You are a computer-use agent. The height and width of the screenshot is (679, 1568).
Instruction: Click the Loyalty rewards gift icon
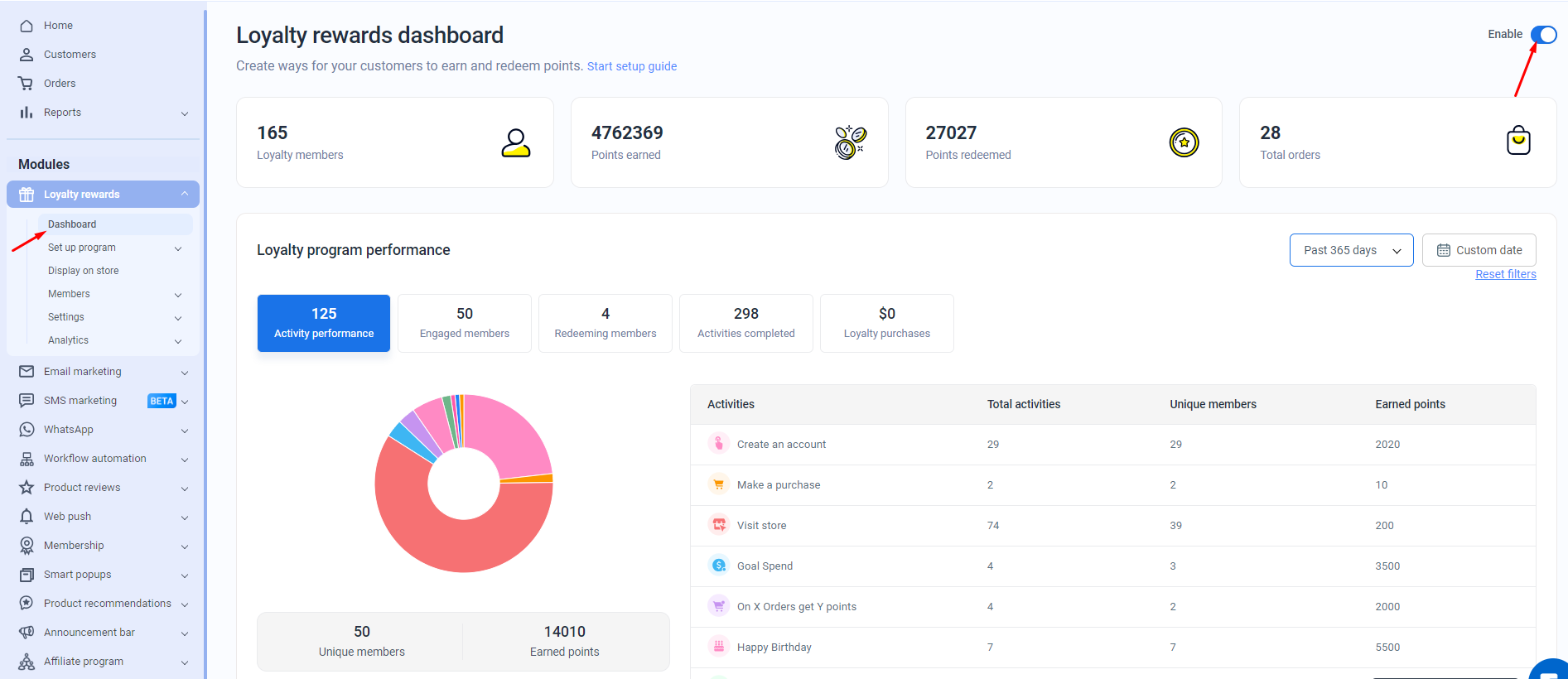[x=27, y=195]
